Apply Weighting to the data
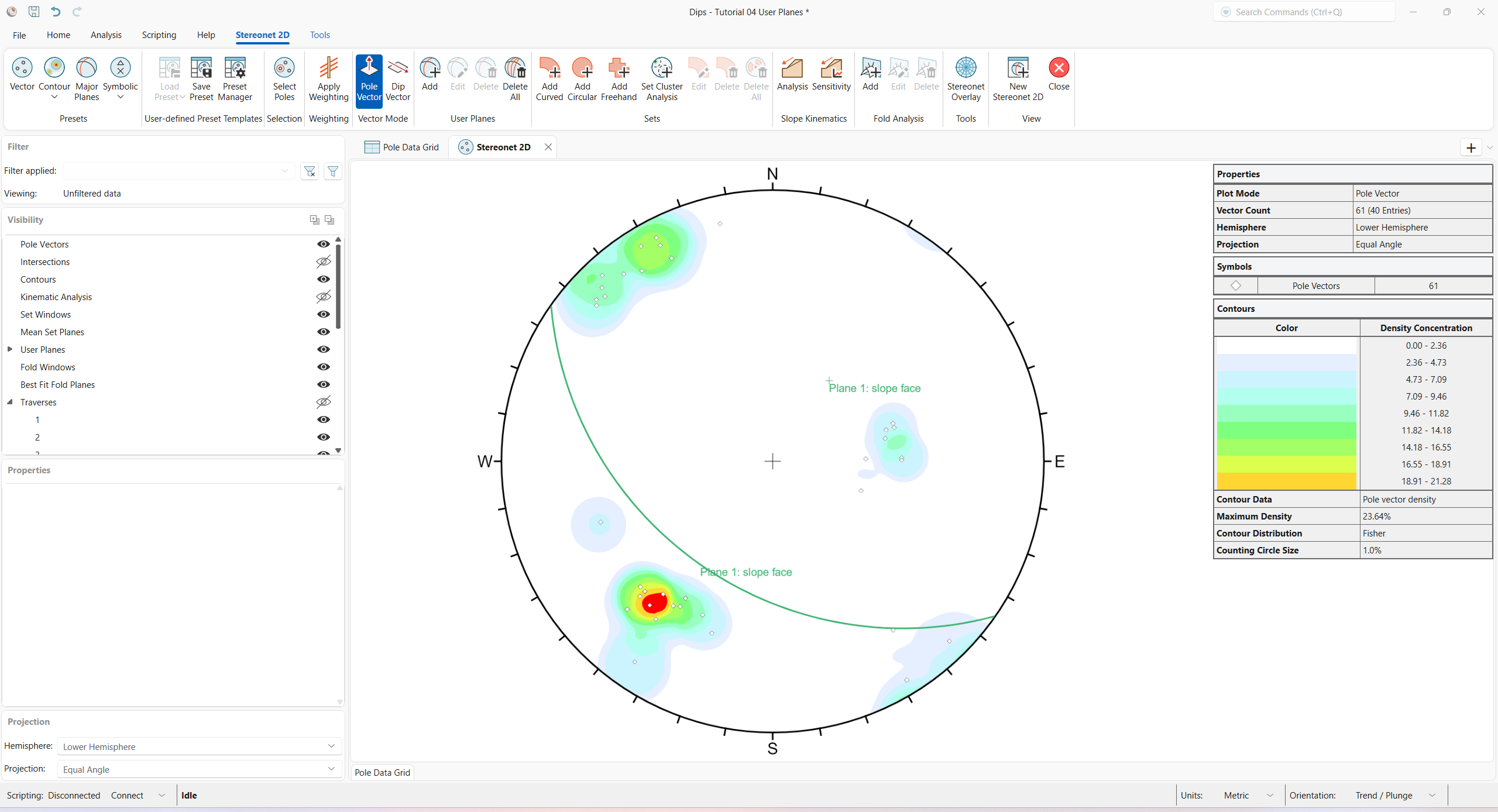 [328, 78]
